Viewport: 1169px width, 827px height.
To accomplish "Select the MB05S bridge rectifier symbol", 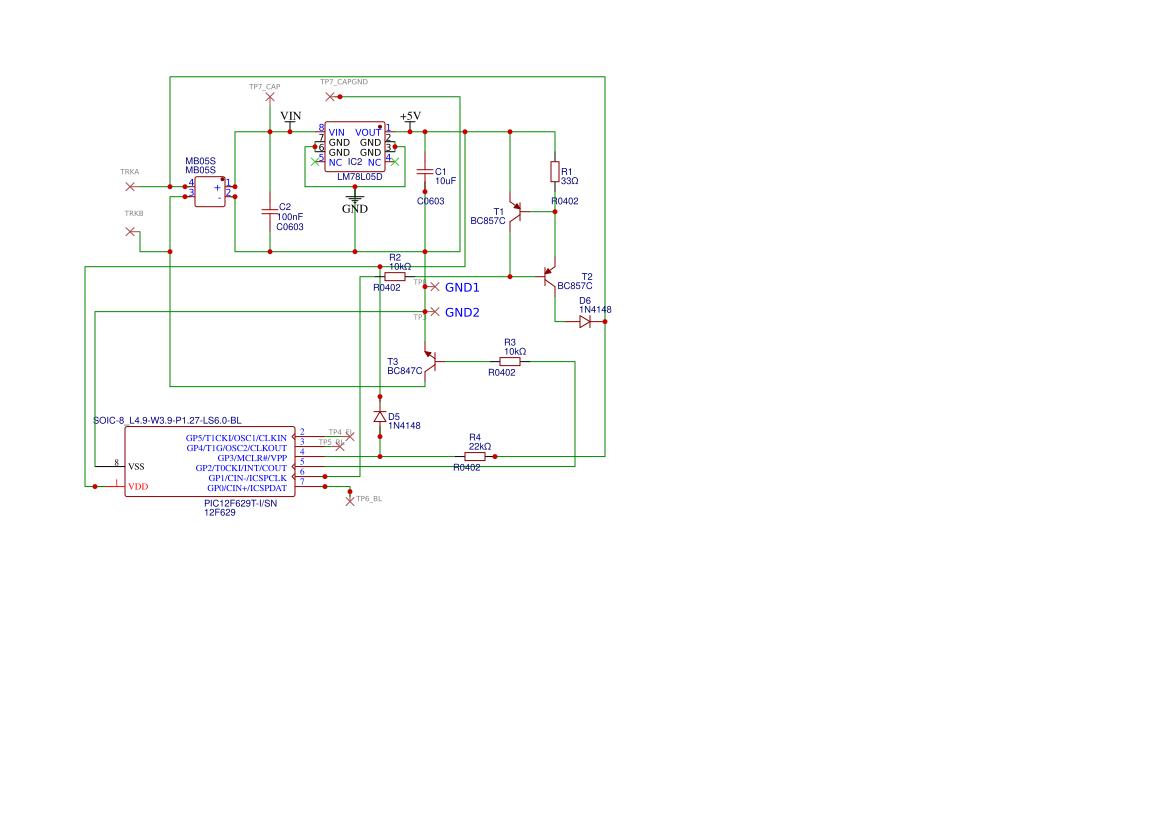I will coord(209,192).
